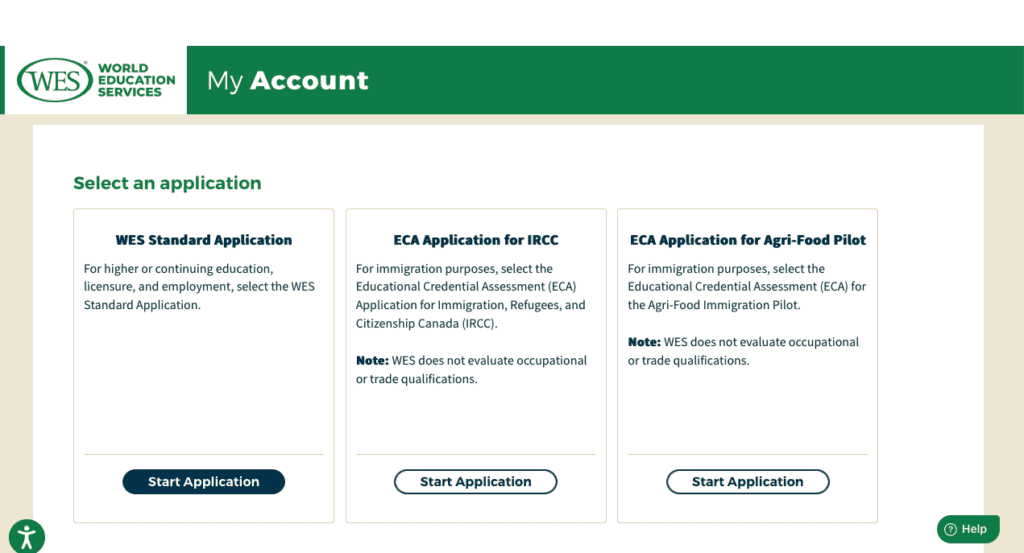Click the My Account header title
Image resolution: width=1024 pixels, height=553 pixels.
[288, 81]
